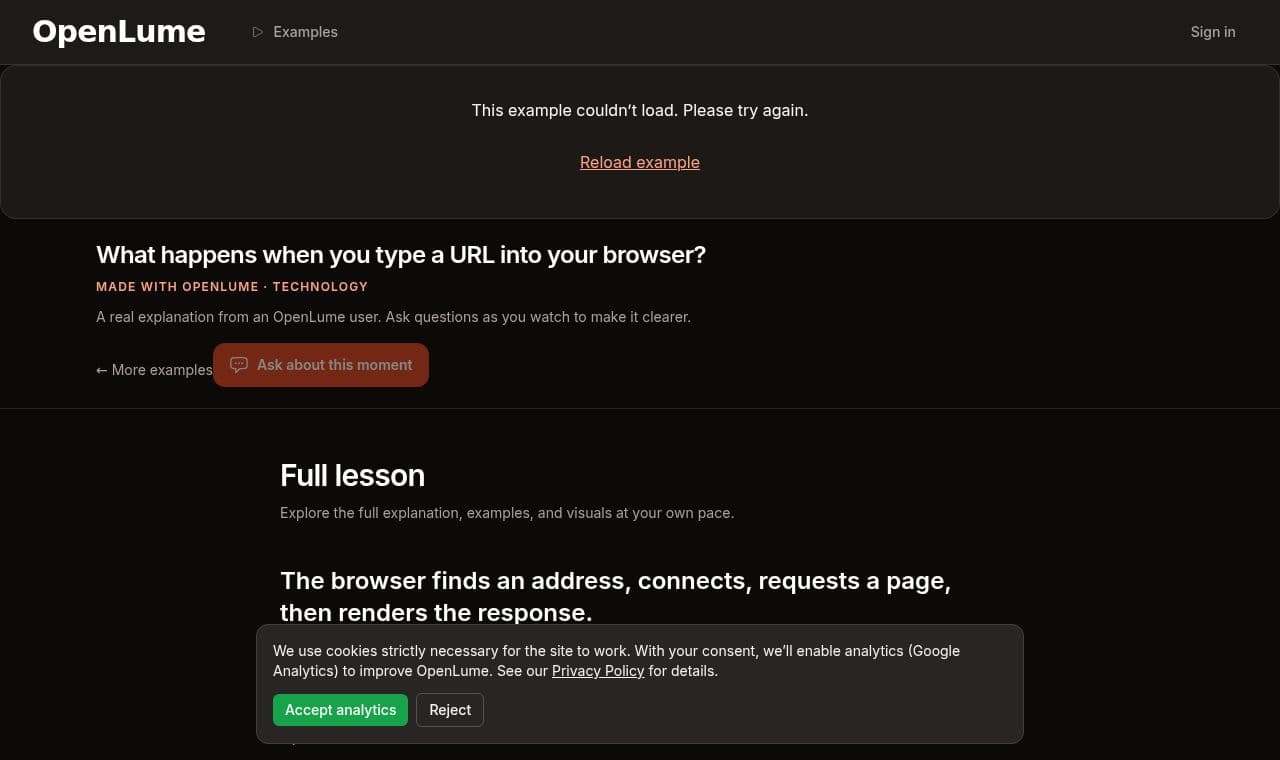Click the 'MADE WITH OPENLUME · TECHNOLOGY' label
1280x760 pixels.
coord(232,287)
